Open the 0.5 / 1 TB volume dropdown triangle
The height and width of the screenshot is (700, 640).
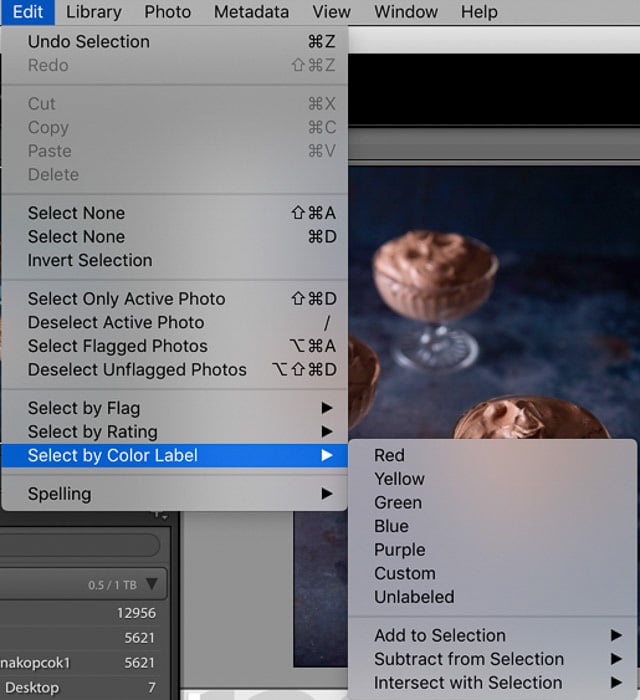(152, 584)
